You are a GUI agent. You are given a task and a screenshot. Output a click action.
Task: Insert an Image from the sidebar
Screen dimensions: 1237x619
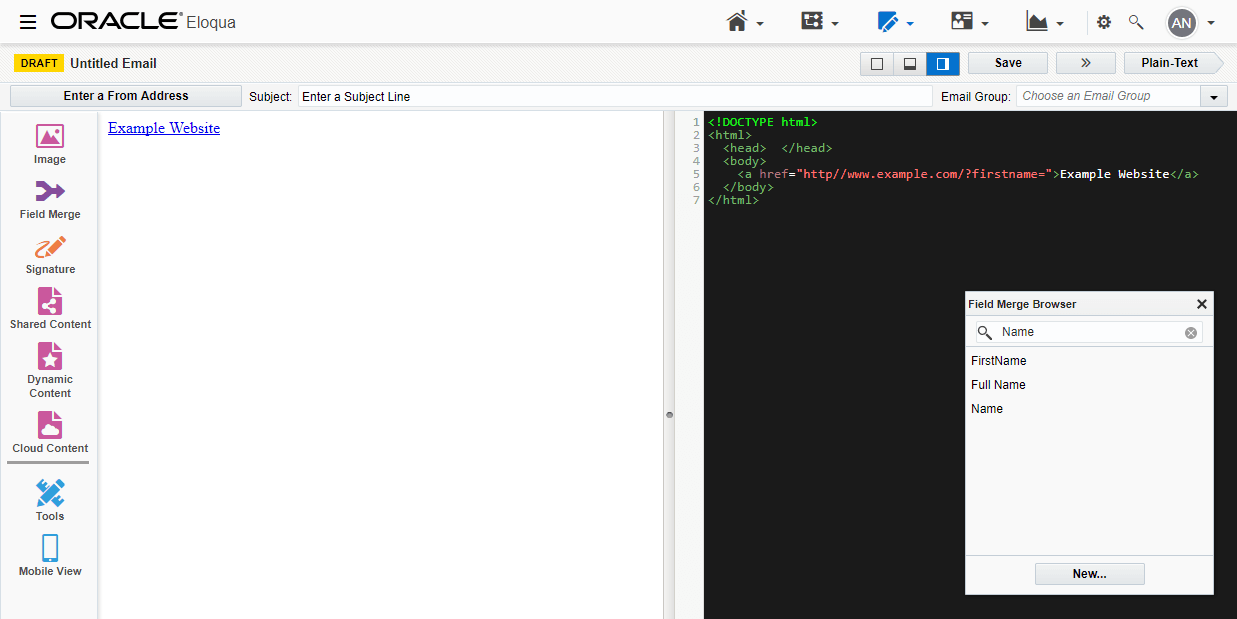click(x=49, y=144)
